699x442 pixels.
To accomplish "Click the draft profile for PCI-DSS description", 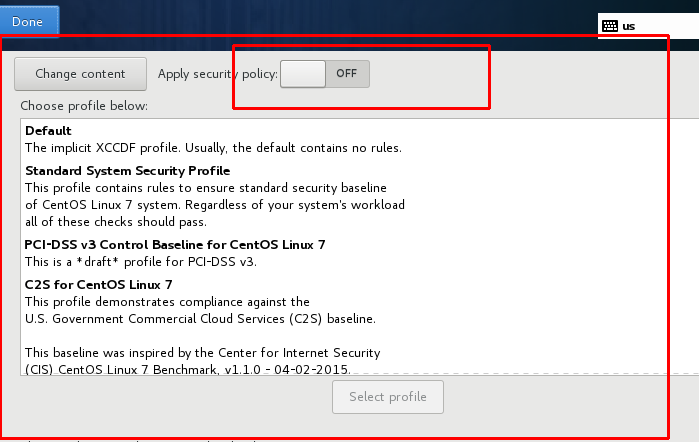I will [x=140, y=262].
